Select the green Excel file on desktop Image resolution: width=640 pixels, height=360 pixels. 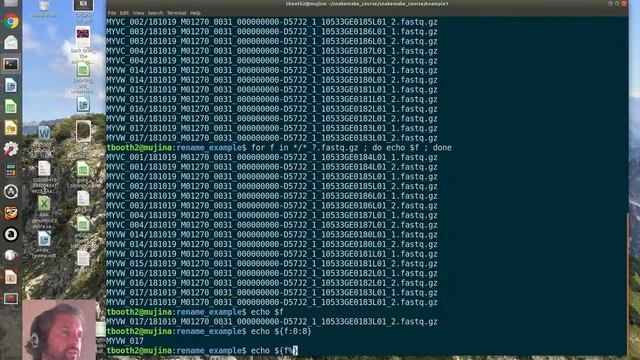[44, 204]
